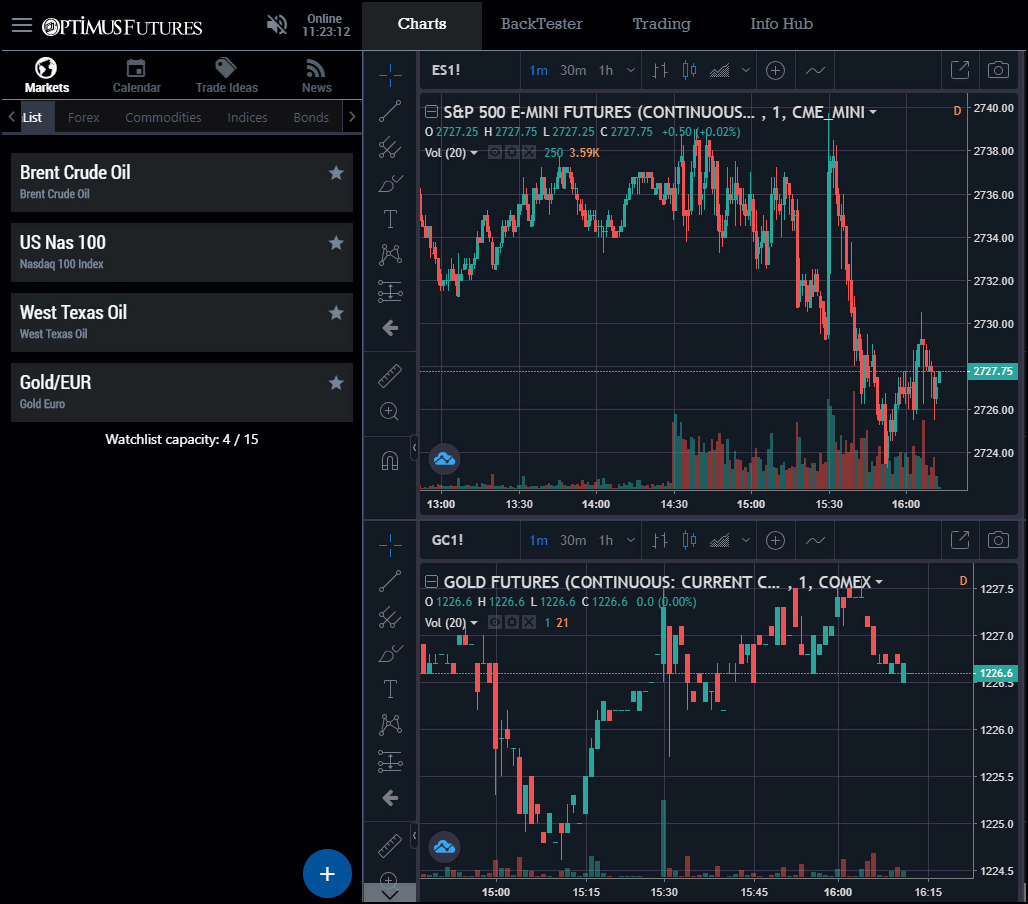Set ES1! chart to 1h interval
The width and height of the screenshot is (1028, 904).
coord(606,70)
